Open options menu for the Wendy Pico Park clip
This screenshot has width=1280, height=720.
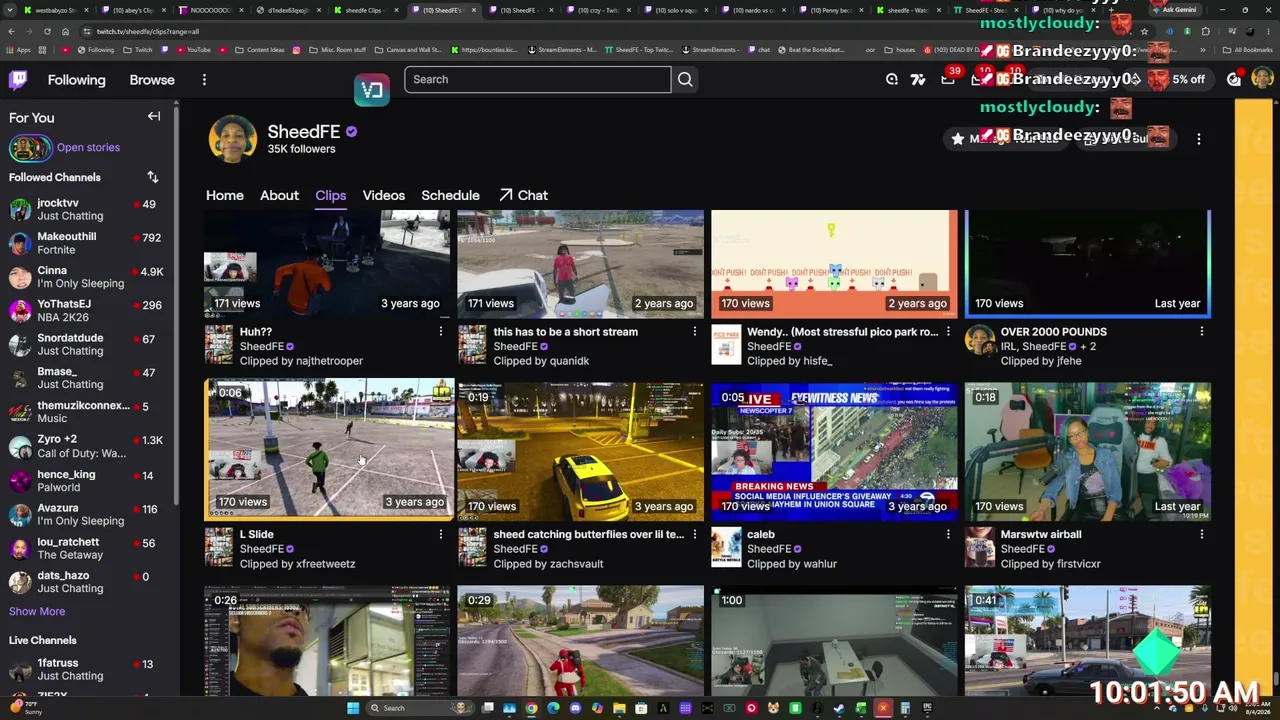[x=948, y=332]
